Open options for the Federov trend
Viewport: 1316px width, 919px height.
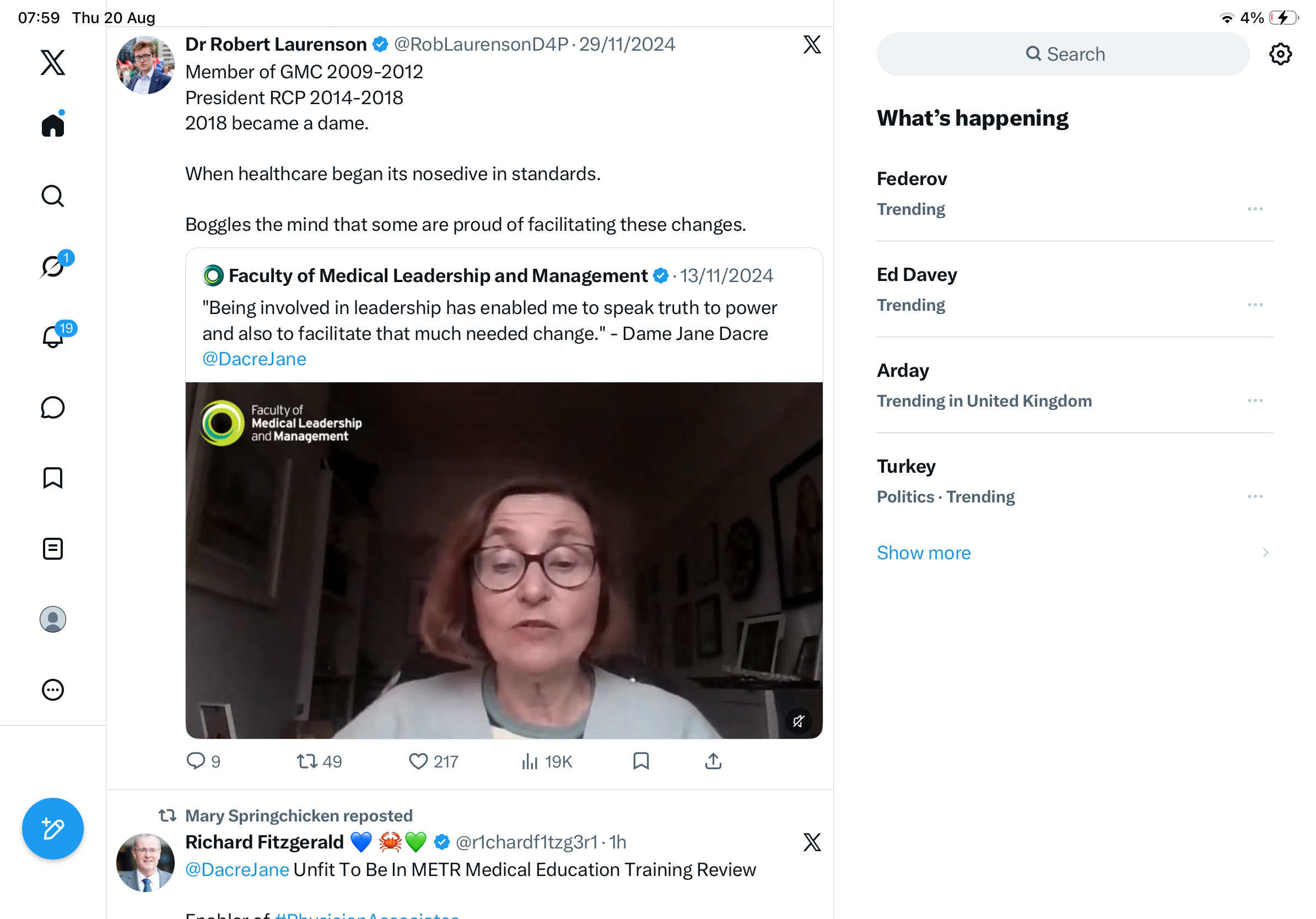coord(1255,209)
